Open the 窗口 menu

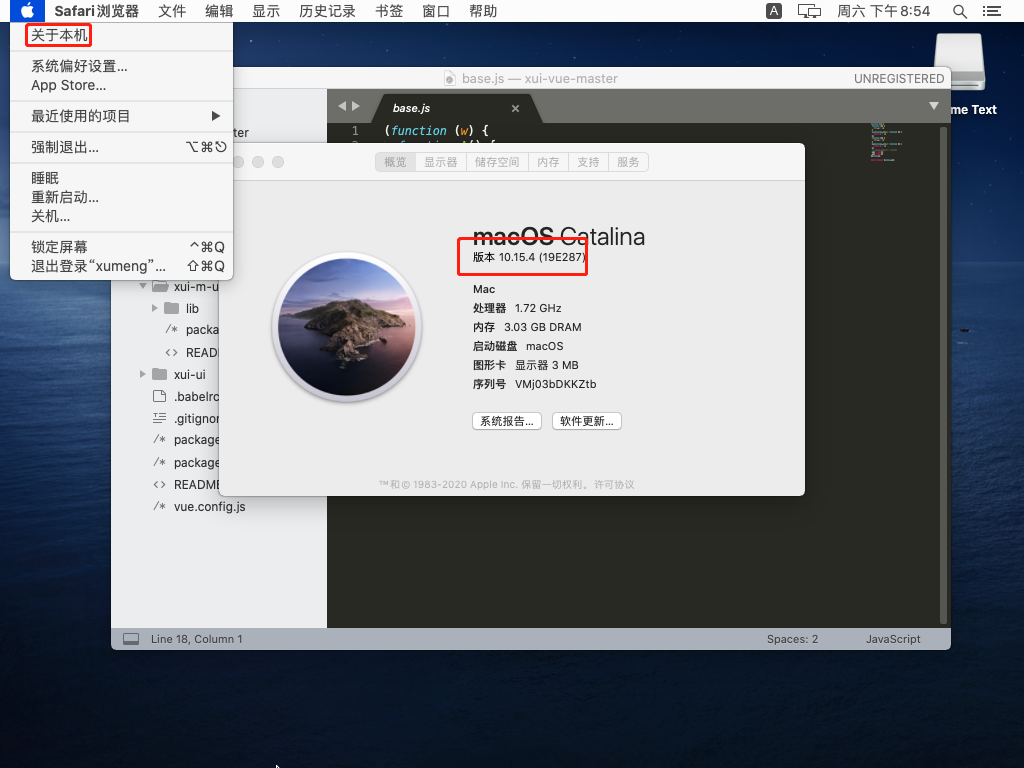(x=436, y=11)
